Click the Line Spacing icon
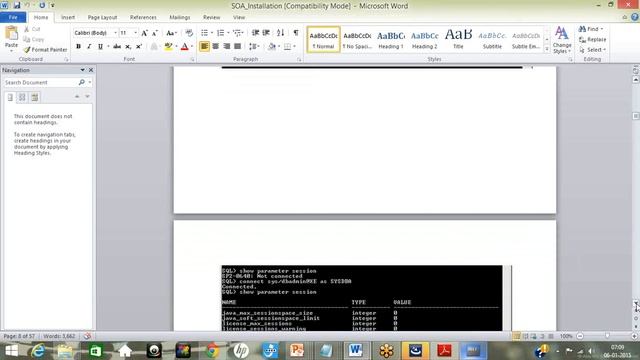640x360 pixels. coord(253,47)
